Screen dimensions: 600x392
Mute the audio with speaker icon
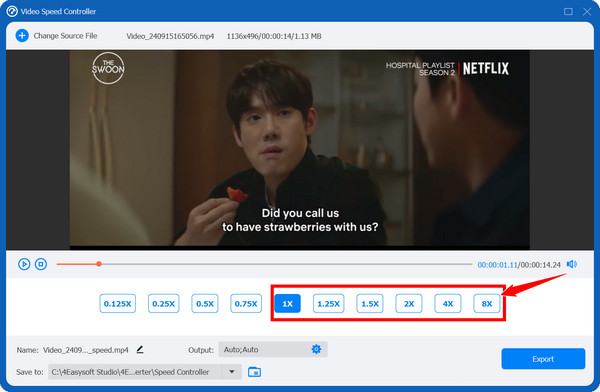(572, 264)
